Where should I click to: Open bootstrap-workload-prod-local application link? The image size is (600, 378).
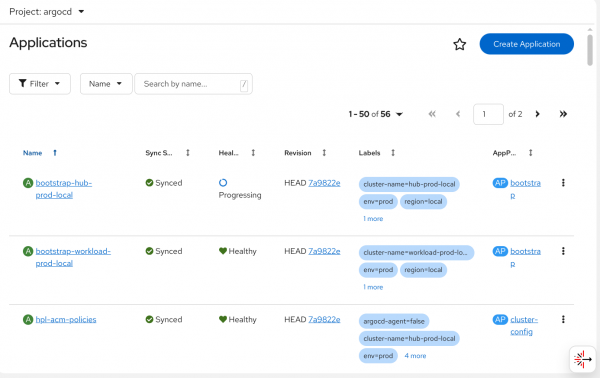coord(73,257)
